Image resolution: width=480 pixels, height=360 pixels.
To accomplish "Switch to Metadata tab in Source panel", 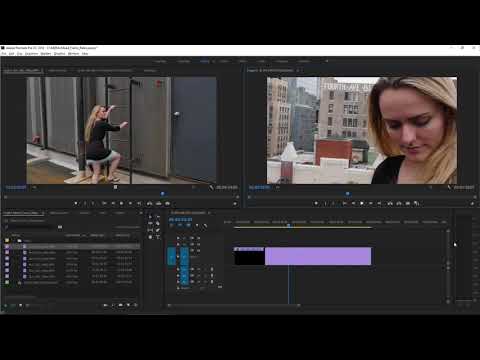I will 150,71.
